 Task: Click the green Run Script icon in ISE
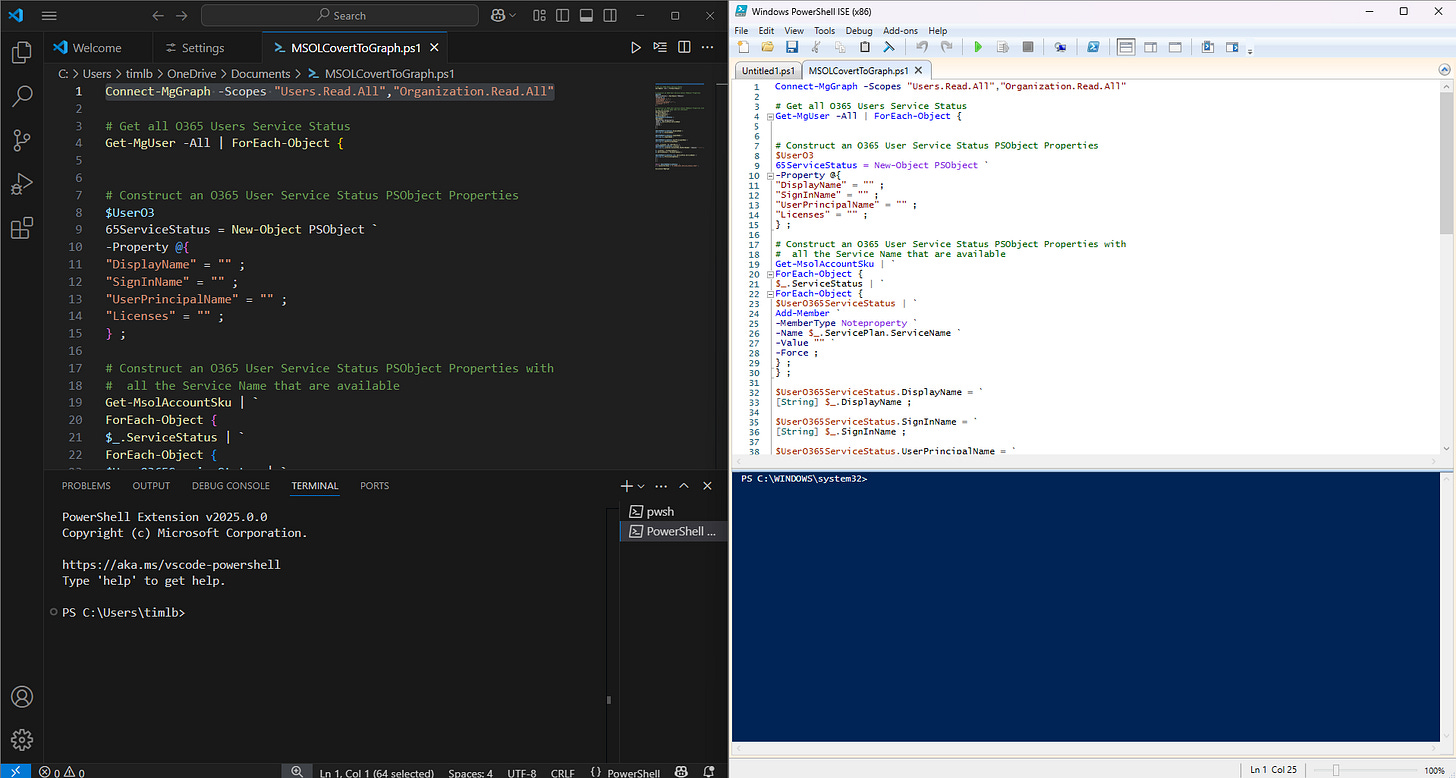click(x=978, y=47)
